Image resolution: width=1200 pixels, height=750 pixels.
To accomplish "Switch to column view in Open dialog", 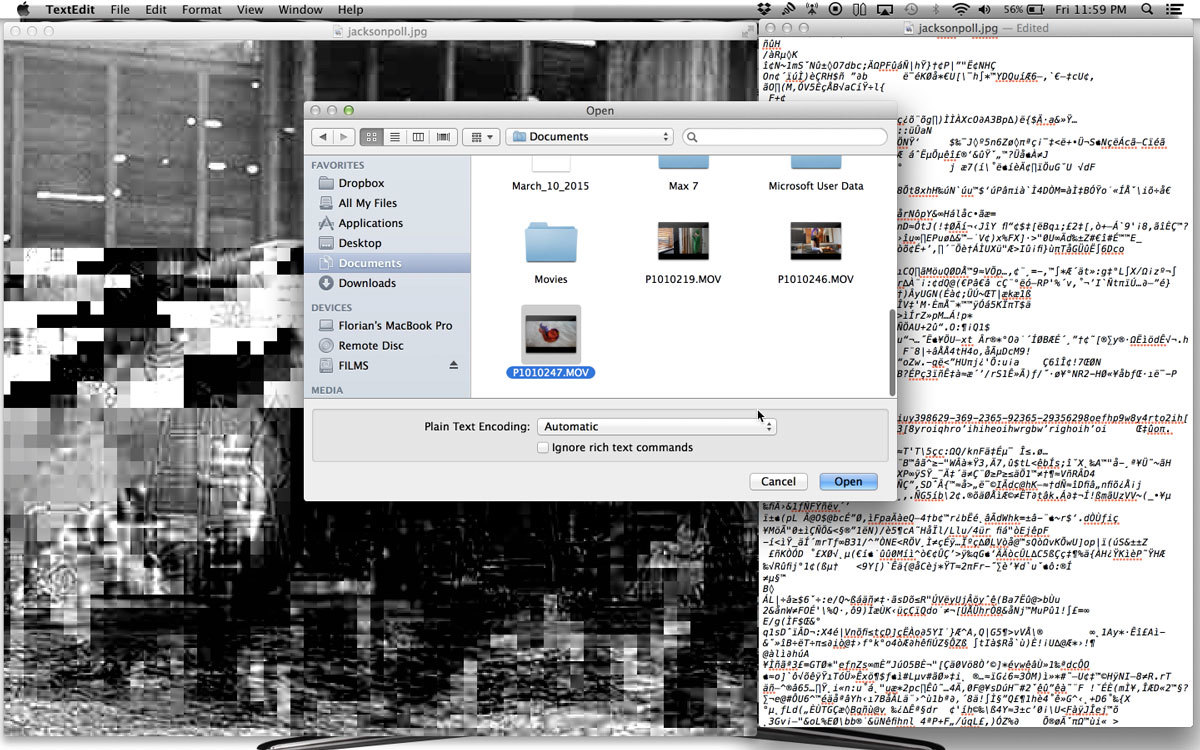I will [x=418, y=136].
